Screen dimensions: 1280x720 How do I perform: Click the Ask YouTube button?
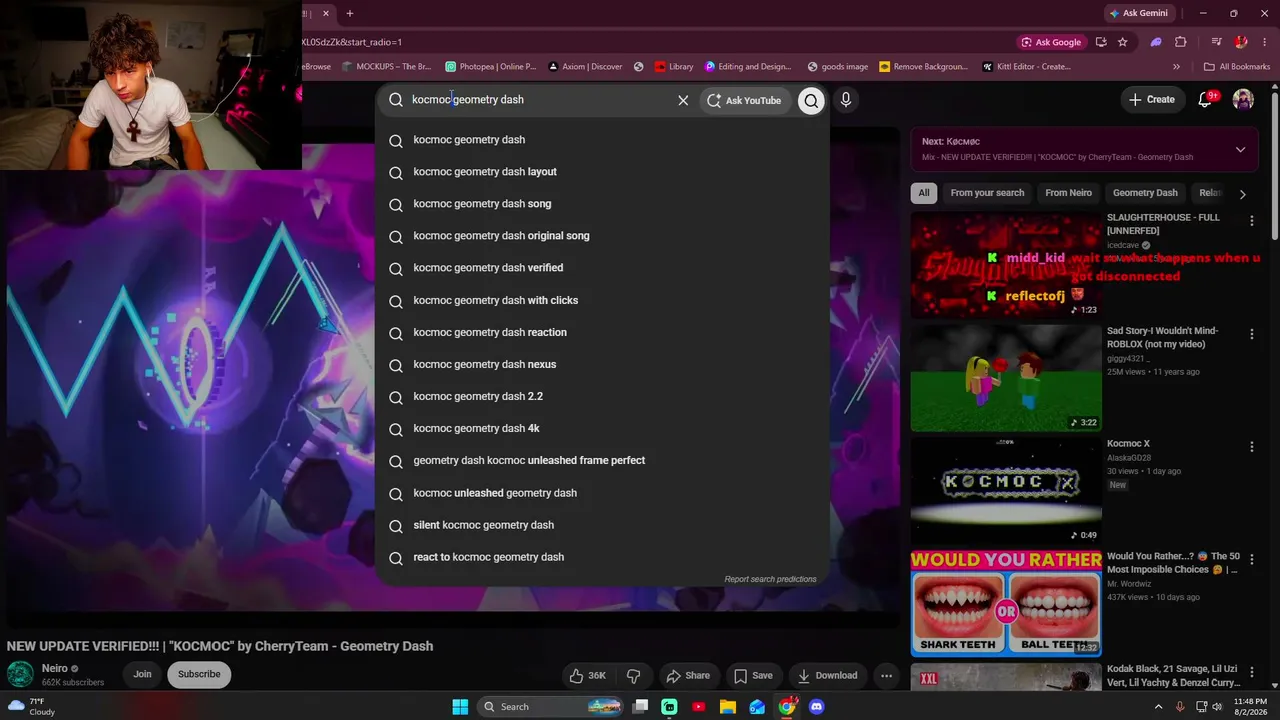[744, 100]
